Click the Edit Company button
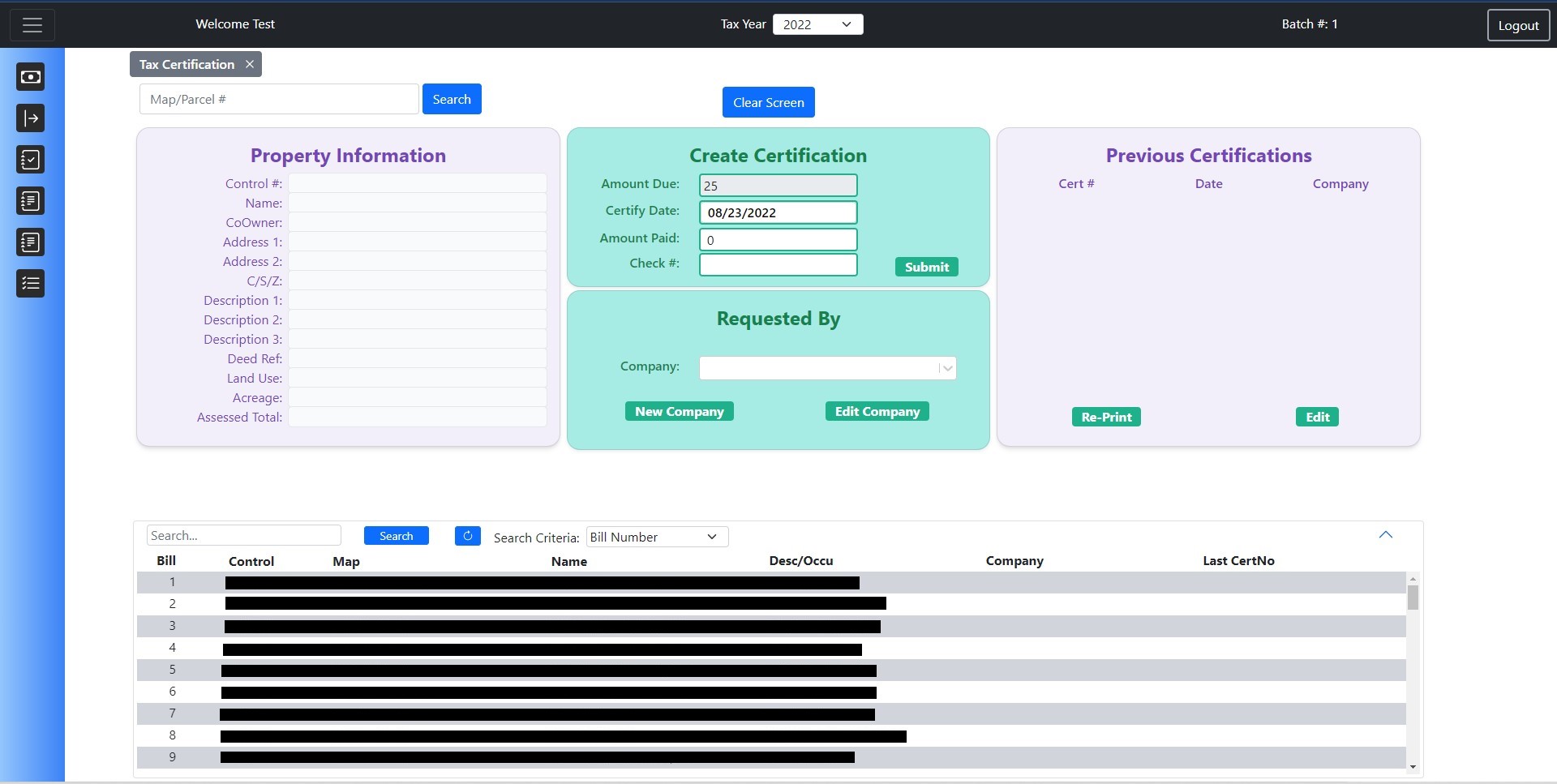 [x=877, y=411]
